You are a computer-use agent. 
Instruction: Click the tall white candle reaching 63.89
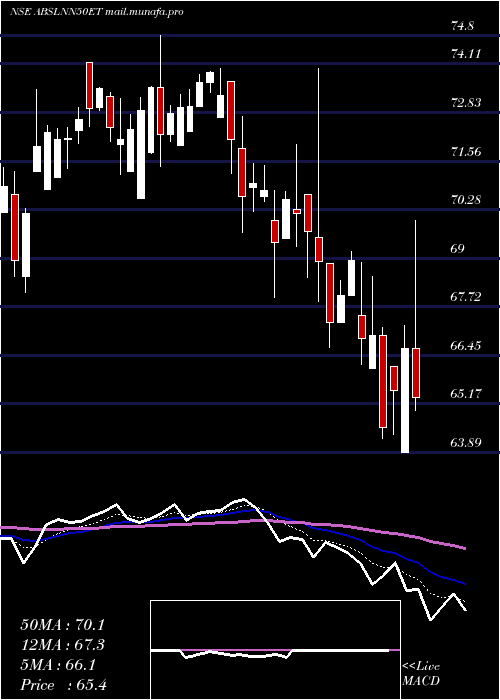[x=405, y=400]
